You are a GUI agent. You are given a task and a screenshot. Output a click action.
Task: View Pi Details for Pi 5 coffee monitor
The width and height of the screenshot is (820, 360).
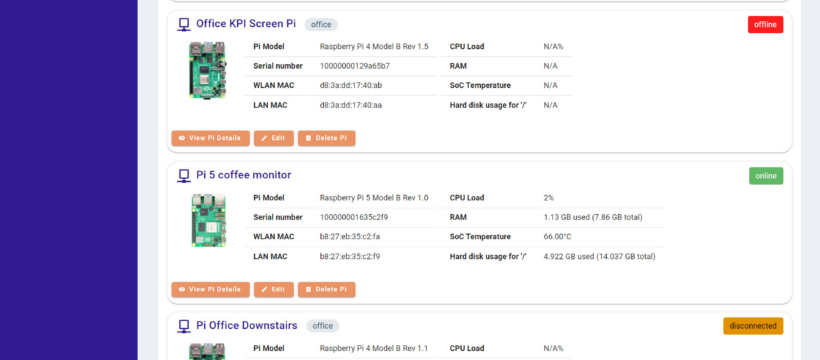click(211, 289)
